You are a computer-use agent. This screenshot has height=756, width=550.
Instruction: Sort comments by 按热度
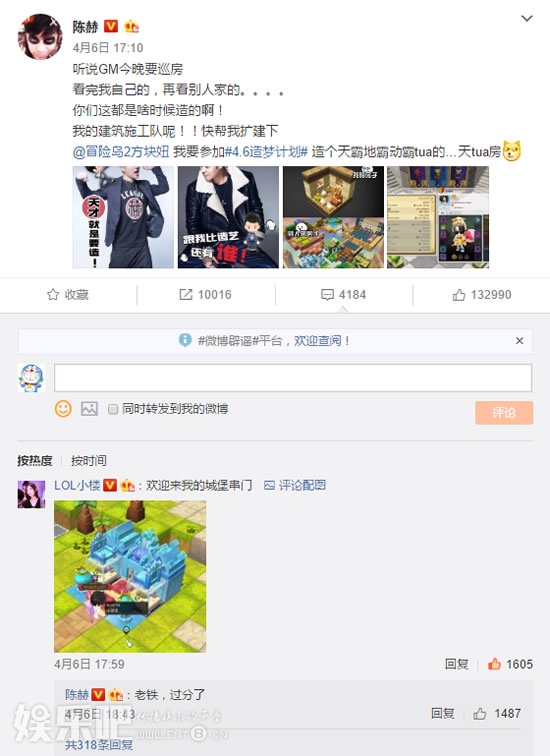point(35,460)
